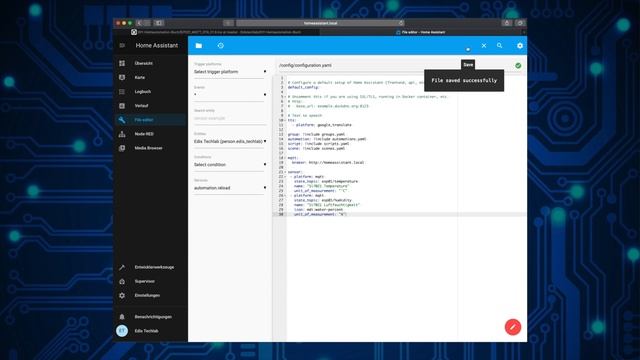
Task: Open Entwicklerwerkzeuge in sidebar
Action: tap(150, 267)
